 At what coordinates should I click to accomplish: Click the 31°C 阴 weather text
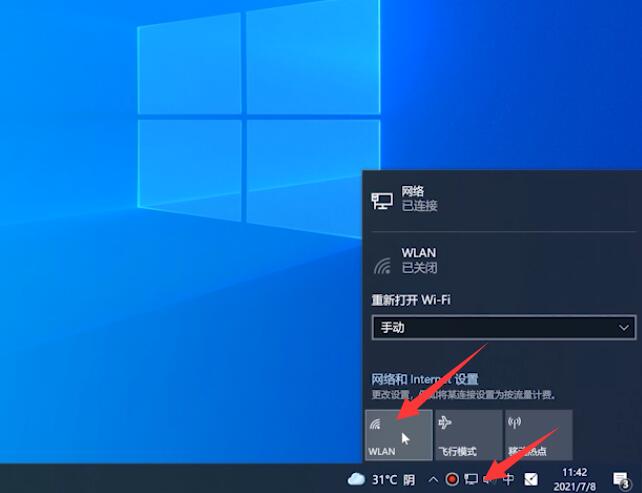[393, 479]
